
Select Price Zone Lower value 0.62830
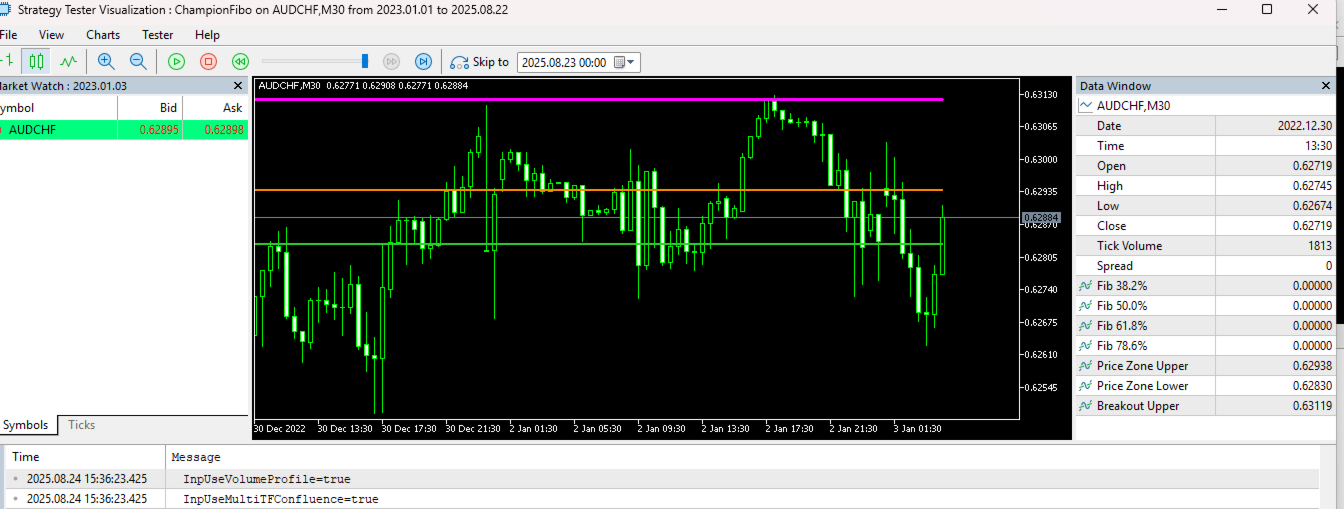1312,386
